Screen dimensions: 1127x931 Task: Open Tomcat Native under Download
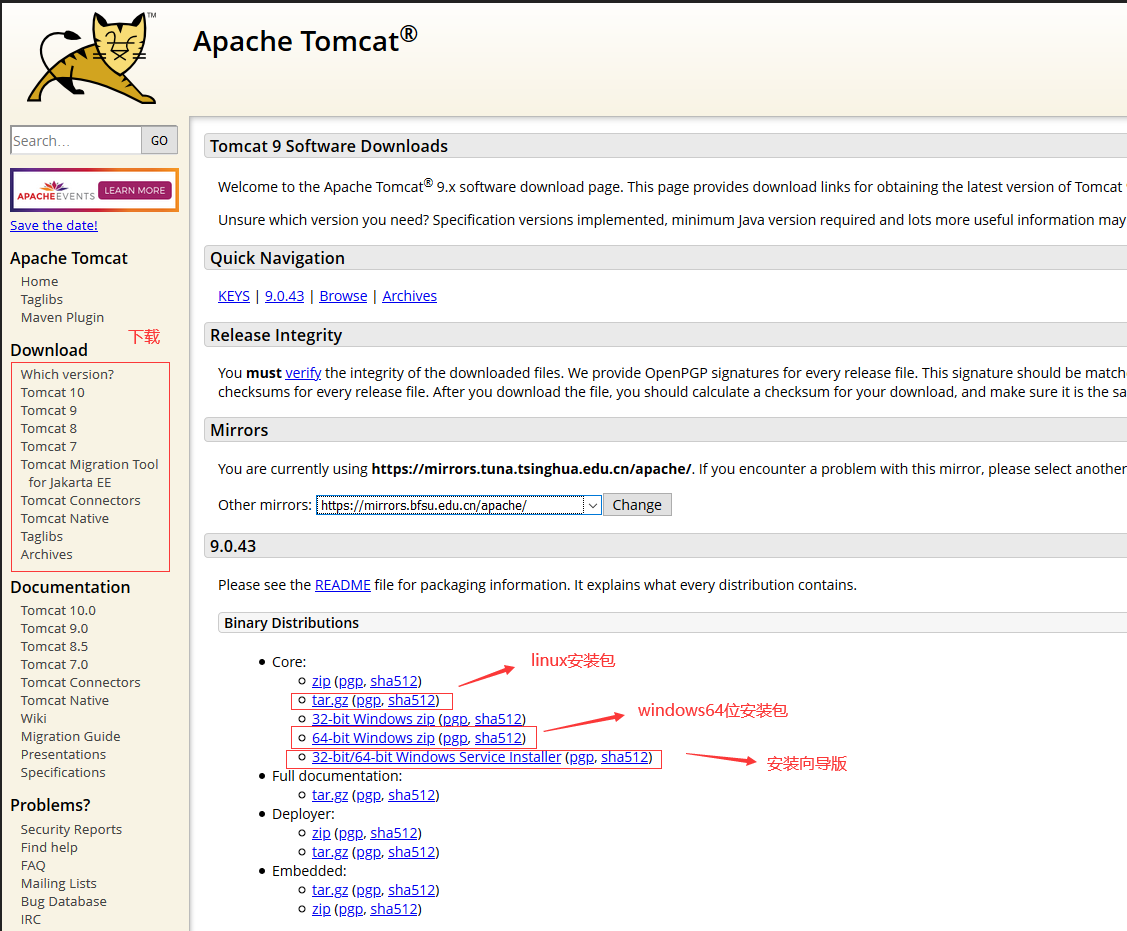tap(65, 518)
